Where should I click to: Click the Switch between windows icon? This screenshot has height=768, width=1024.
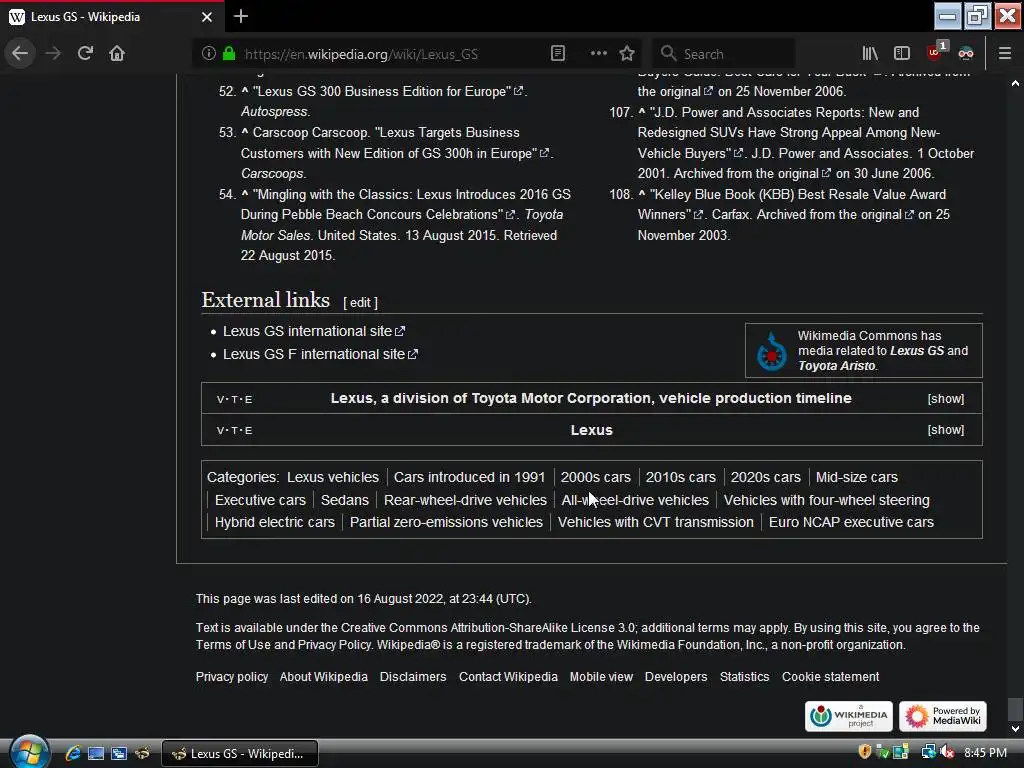[x=119, y=754]
